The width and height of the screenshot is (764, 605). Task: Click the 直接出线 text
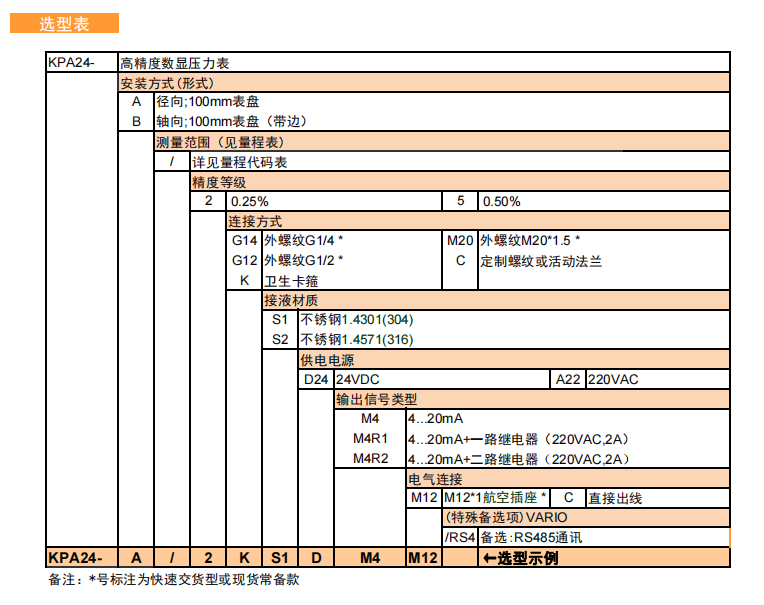point(615,498)
